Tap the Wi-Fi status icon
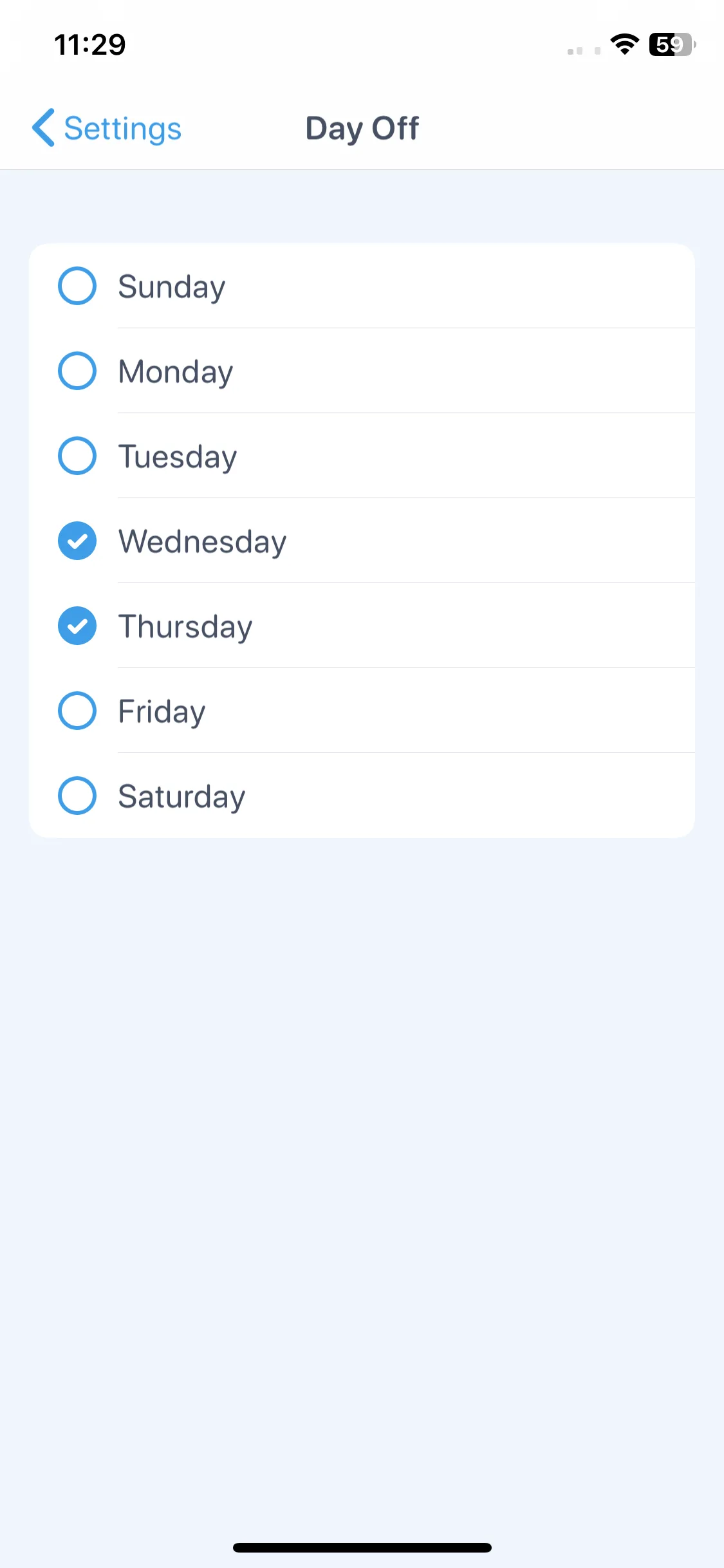This screenshot has height=1568, width=724. pyautogui.click(x=624, y=44)
